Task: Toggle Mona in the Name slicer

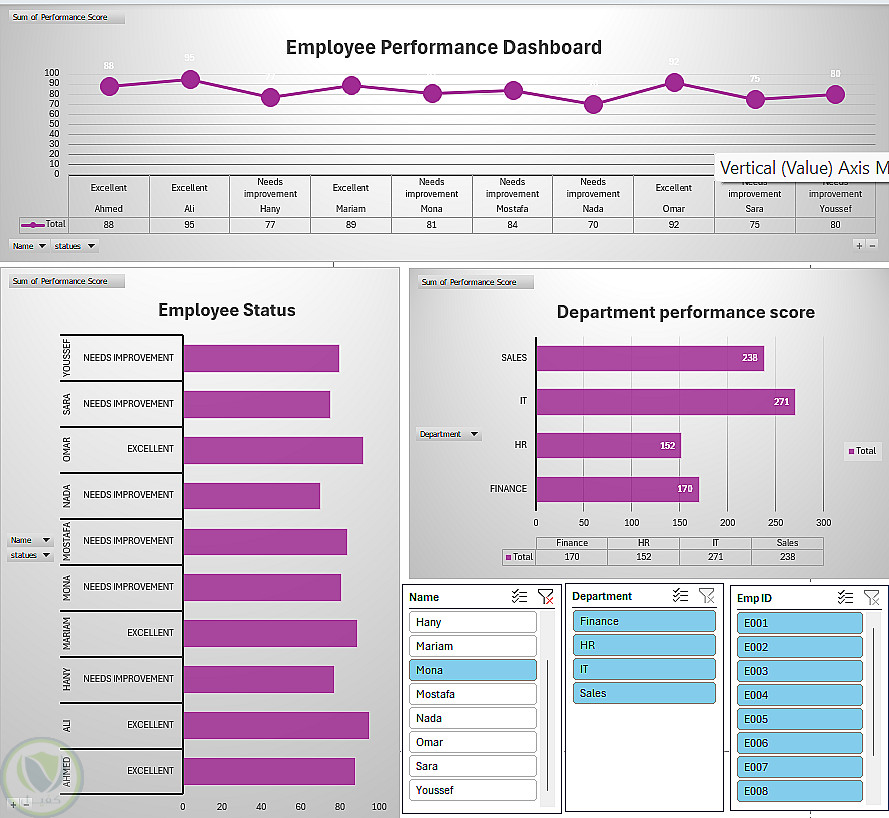Action: tap(472, 670)
